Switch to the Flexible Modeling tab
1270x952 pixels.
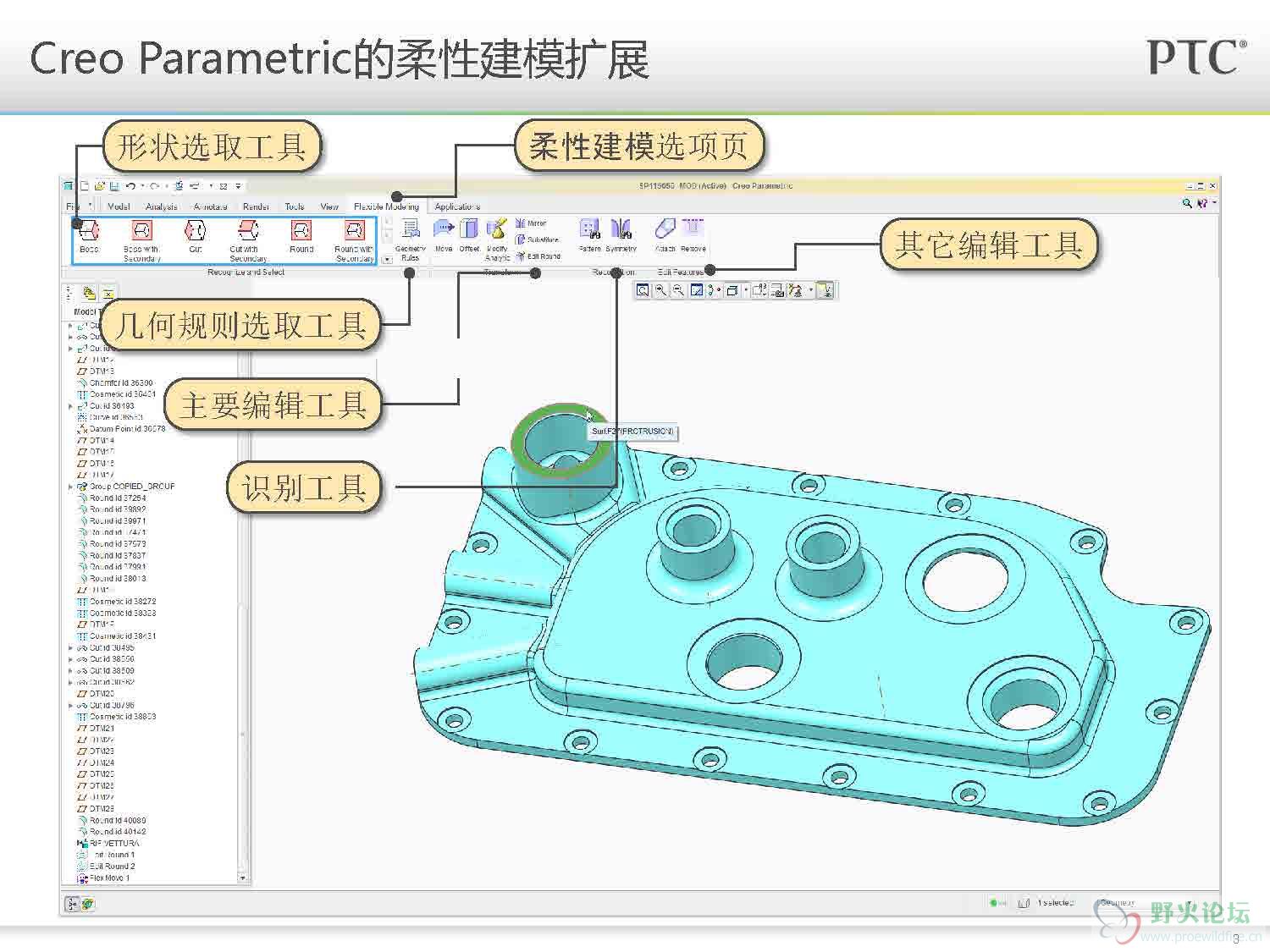(x=386, y=206)
